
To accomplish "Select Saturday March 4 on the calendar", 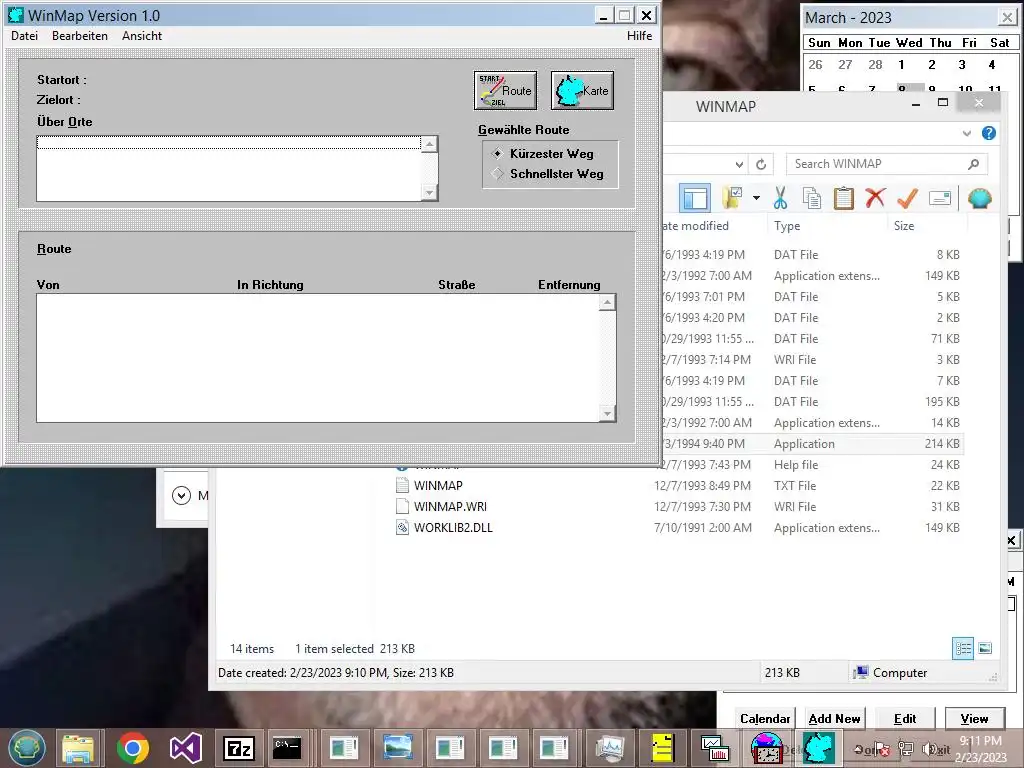I will [992, 65].
